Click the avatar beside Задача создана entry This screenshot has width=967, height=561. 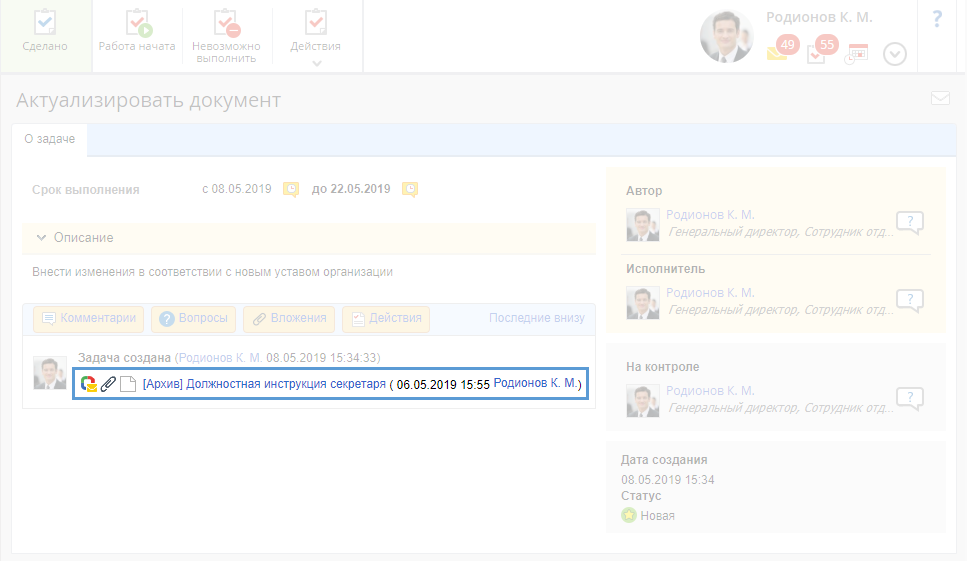[x=50, y=372]
